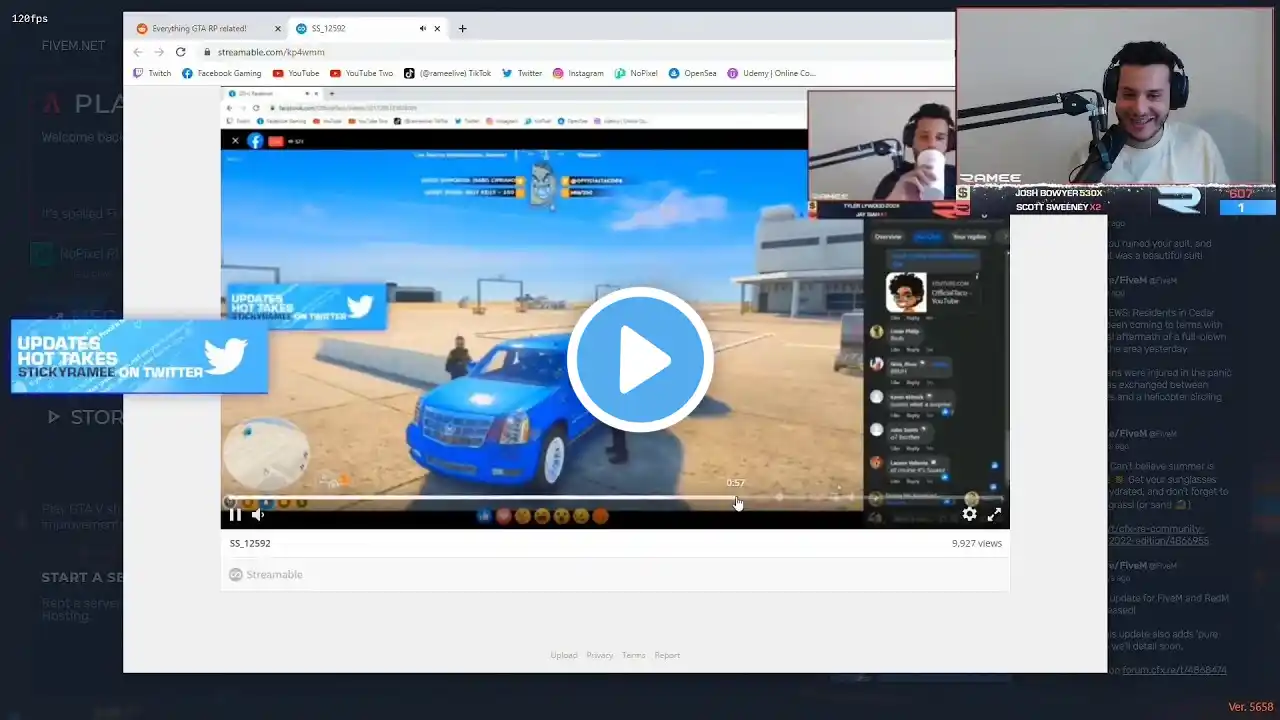Open the (@rameelive) TikTok bookmark

(x=447, y=73)
